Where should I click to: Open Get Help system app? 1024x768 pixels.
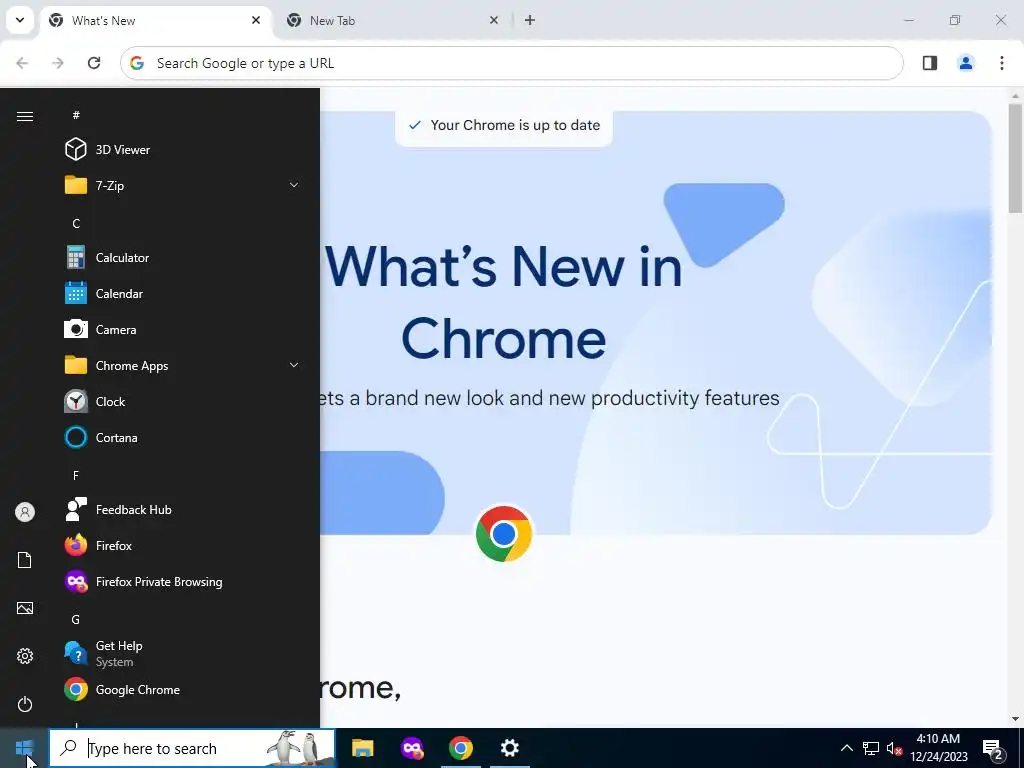(x=183, y=653)
